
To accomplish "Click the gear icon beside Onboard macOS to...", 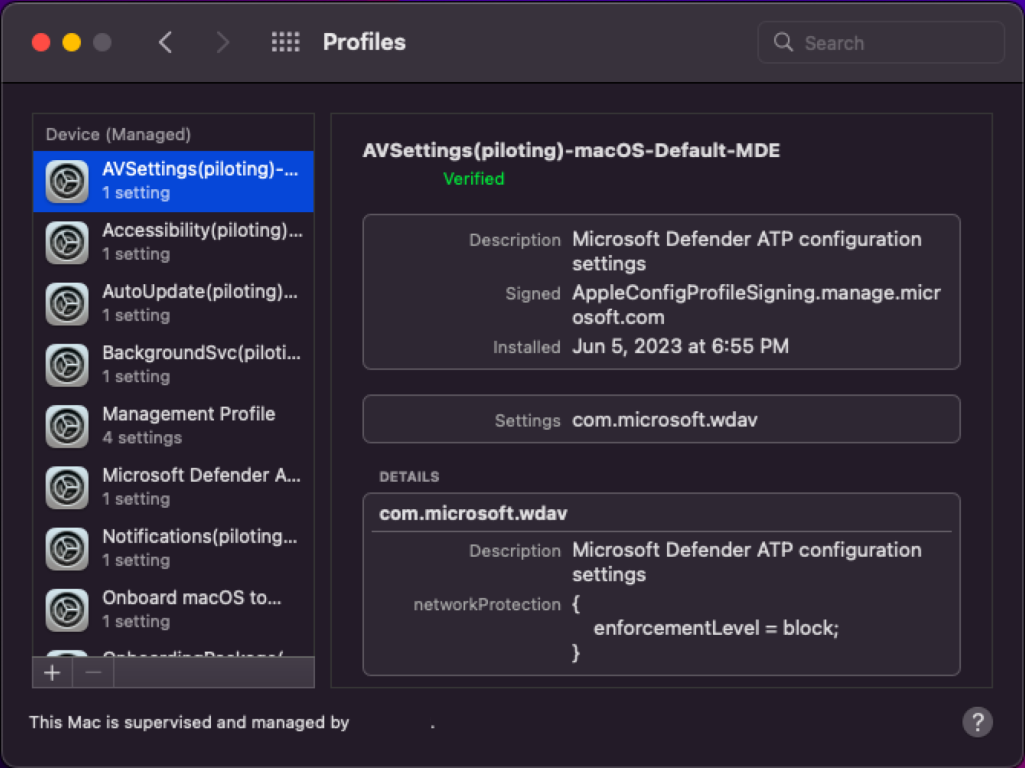I will [x=67, y=610].
